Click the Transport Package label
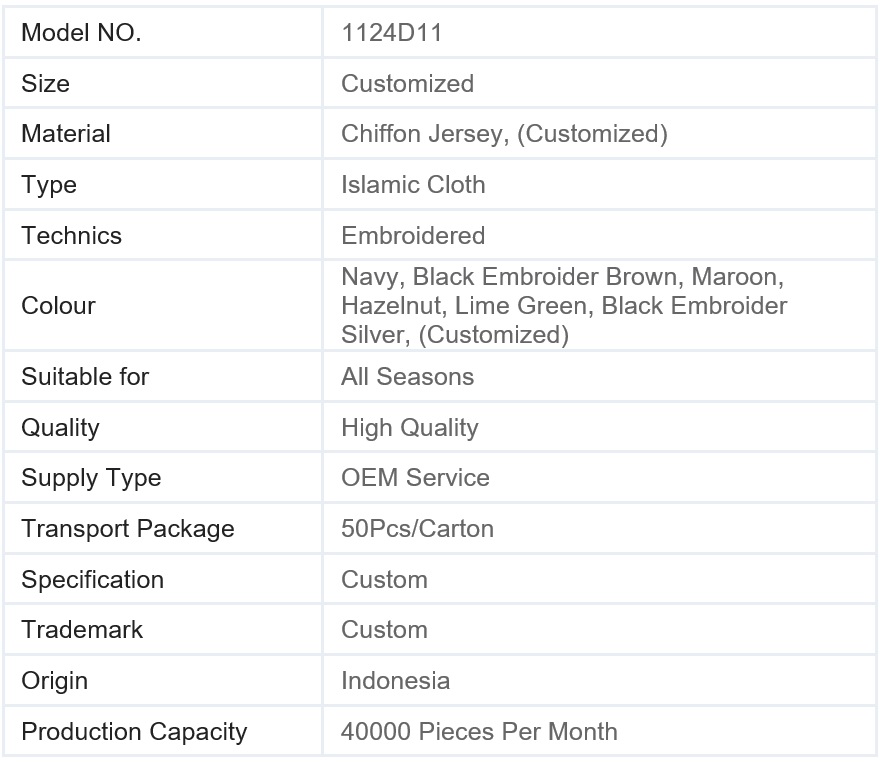The height and width of the screenshot is (763, 885). (128, 529)
